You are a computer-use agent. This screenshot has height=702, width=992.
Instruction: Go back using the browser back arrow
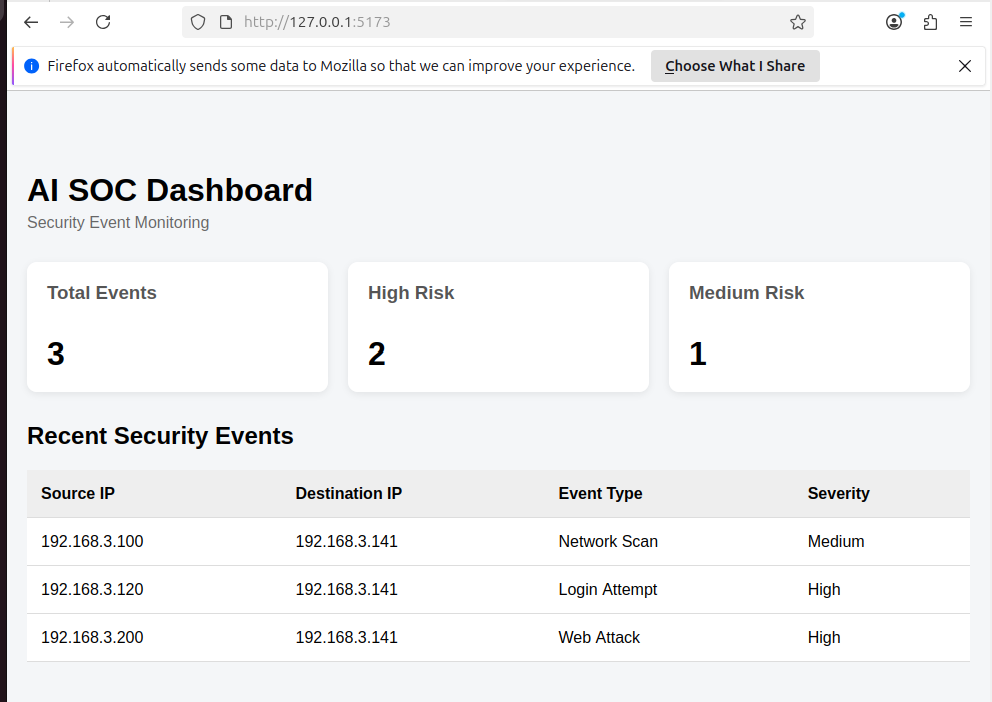[x=31, y=22]
